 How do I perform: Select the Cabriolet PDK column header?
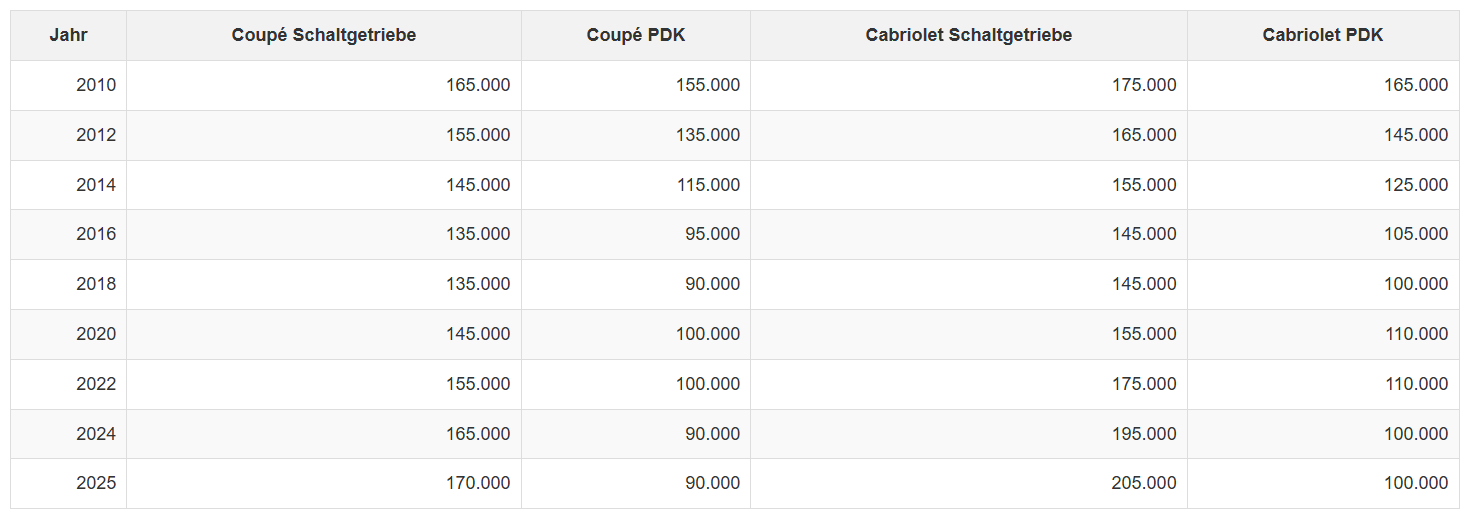click(1322, 35)
